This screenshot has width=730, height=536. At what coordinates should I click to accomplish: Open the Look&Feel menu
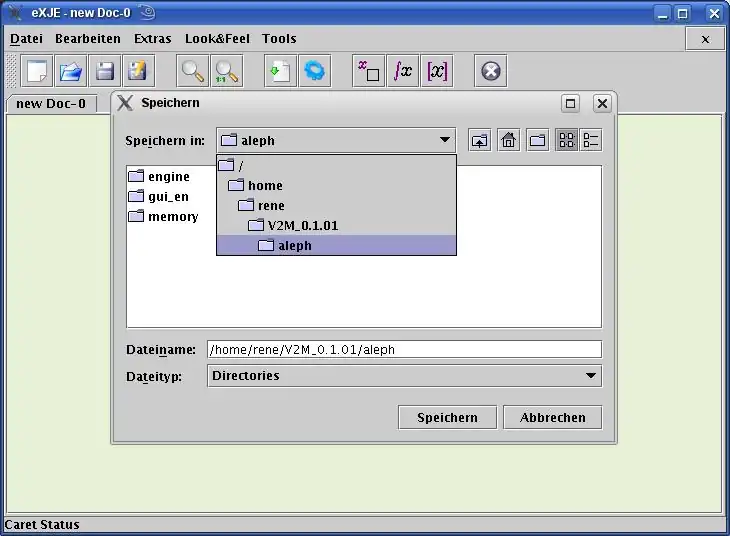[216, 39]
